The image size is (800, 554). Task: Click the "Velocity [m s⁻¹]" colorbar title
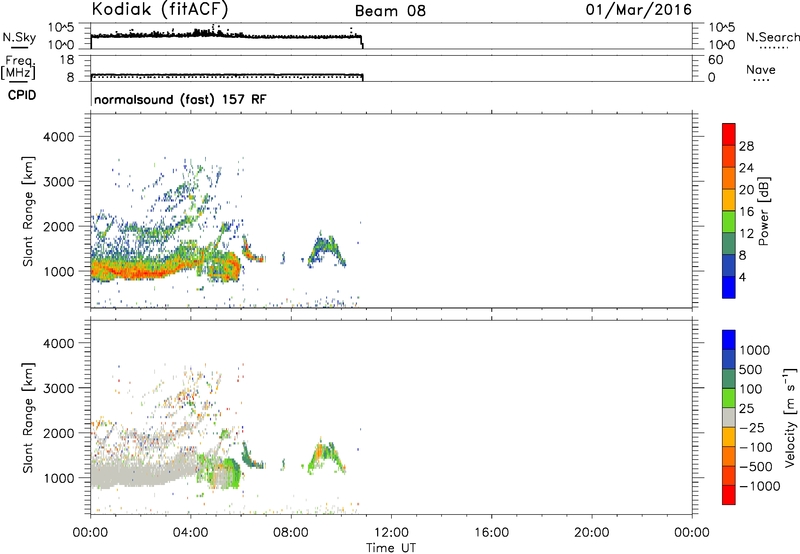(790, 417)
